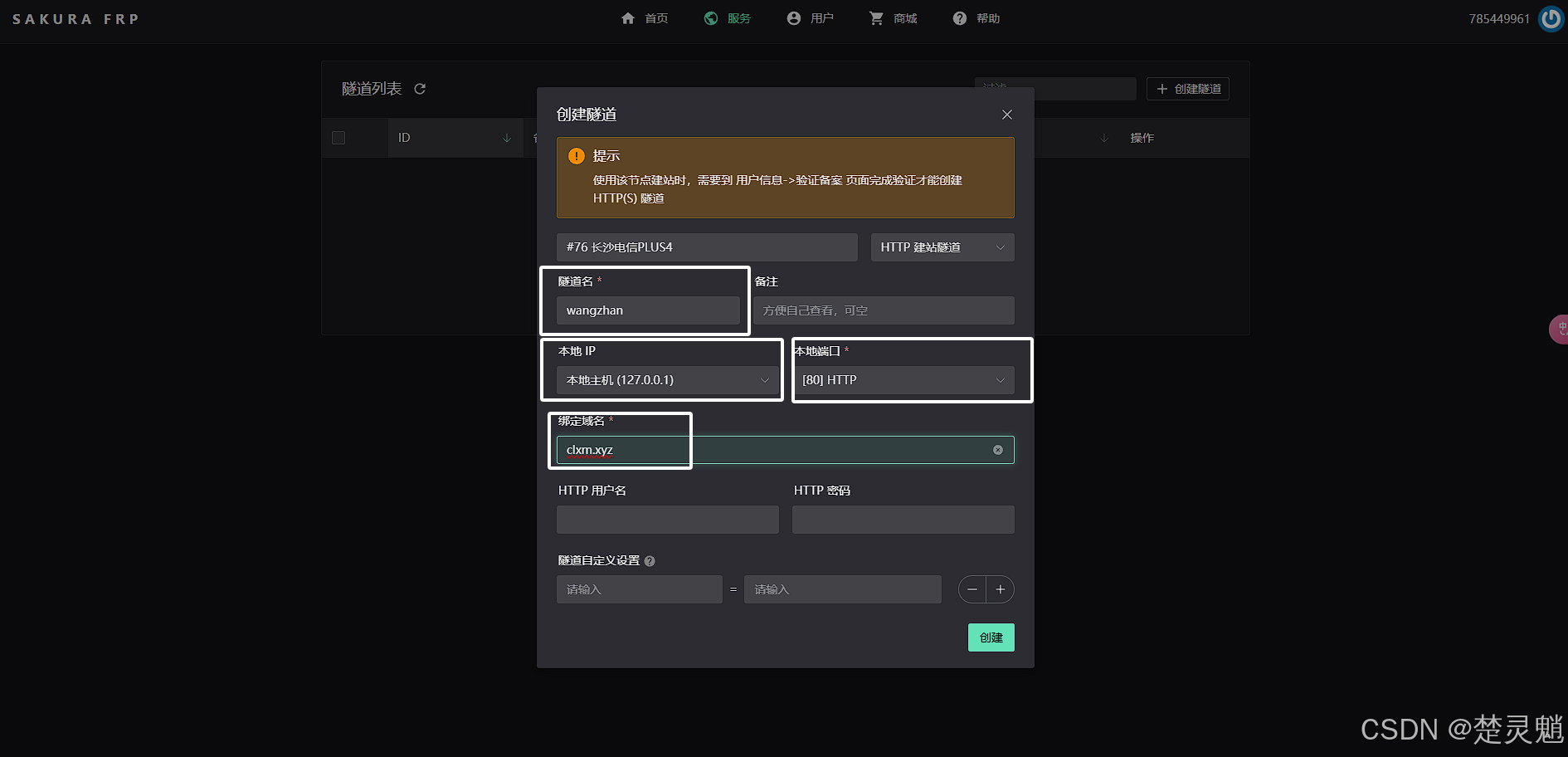
Task: Go to 首页 home page
Action: [656, 18]
